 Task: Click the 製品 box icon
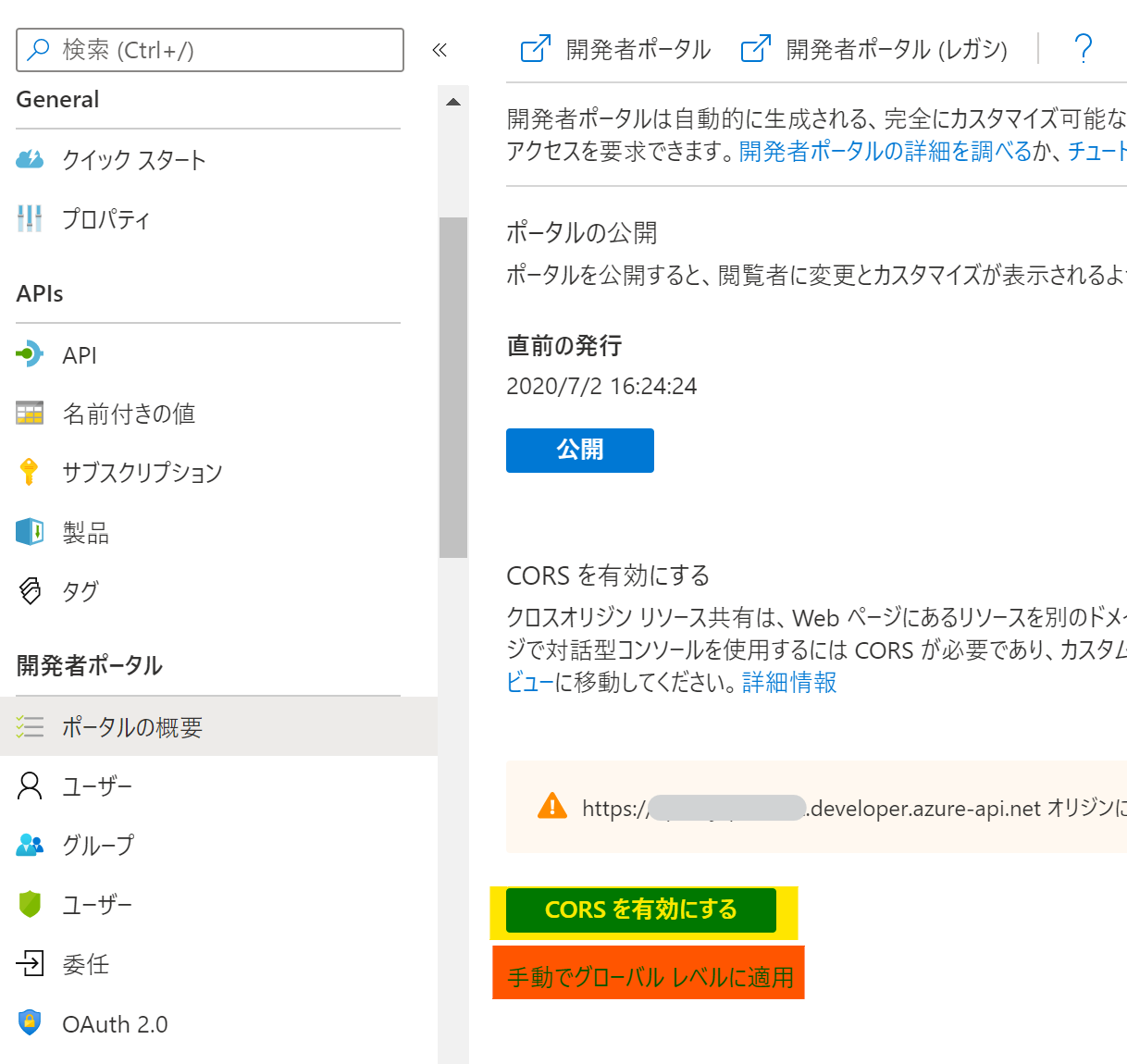pos(30,532)
